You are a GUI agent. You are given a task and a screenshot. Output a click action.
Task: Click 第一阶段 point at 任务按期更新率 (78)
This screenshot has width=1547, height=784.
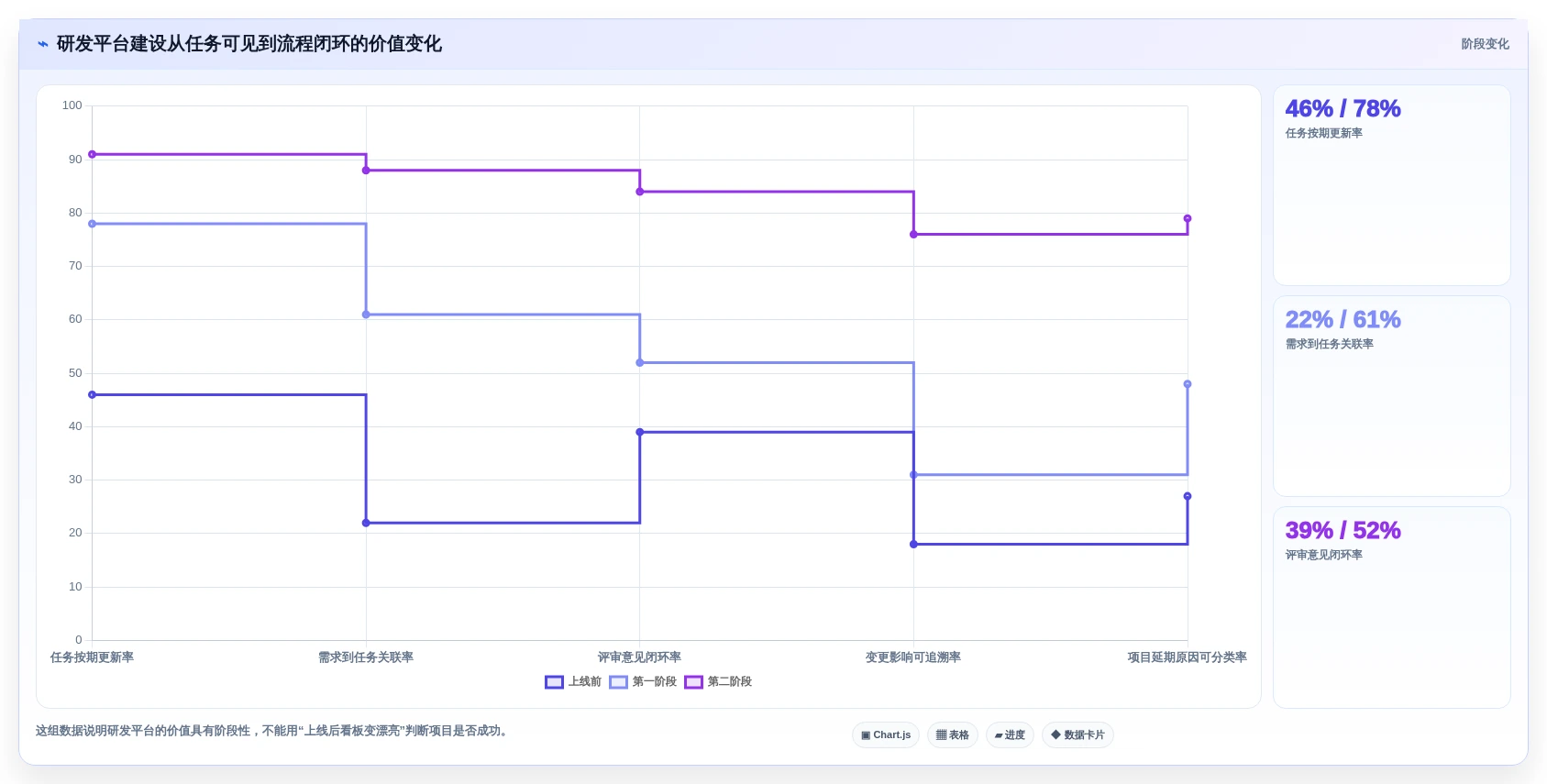92,224
